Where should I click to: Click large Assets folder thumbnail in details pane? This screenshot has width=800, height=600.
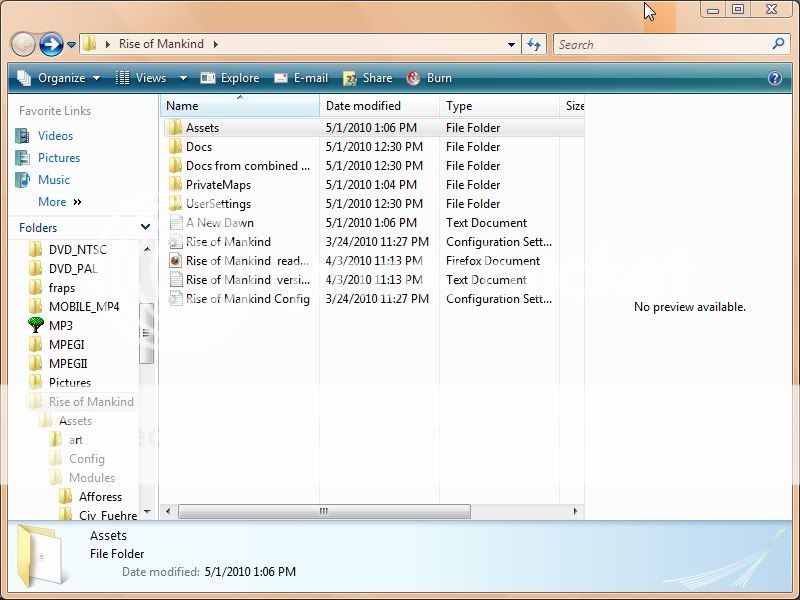[40, 556]
